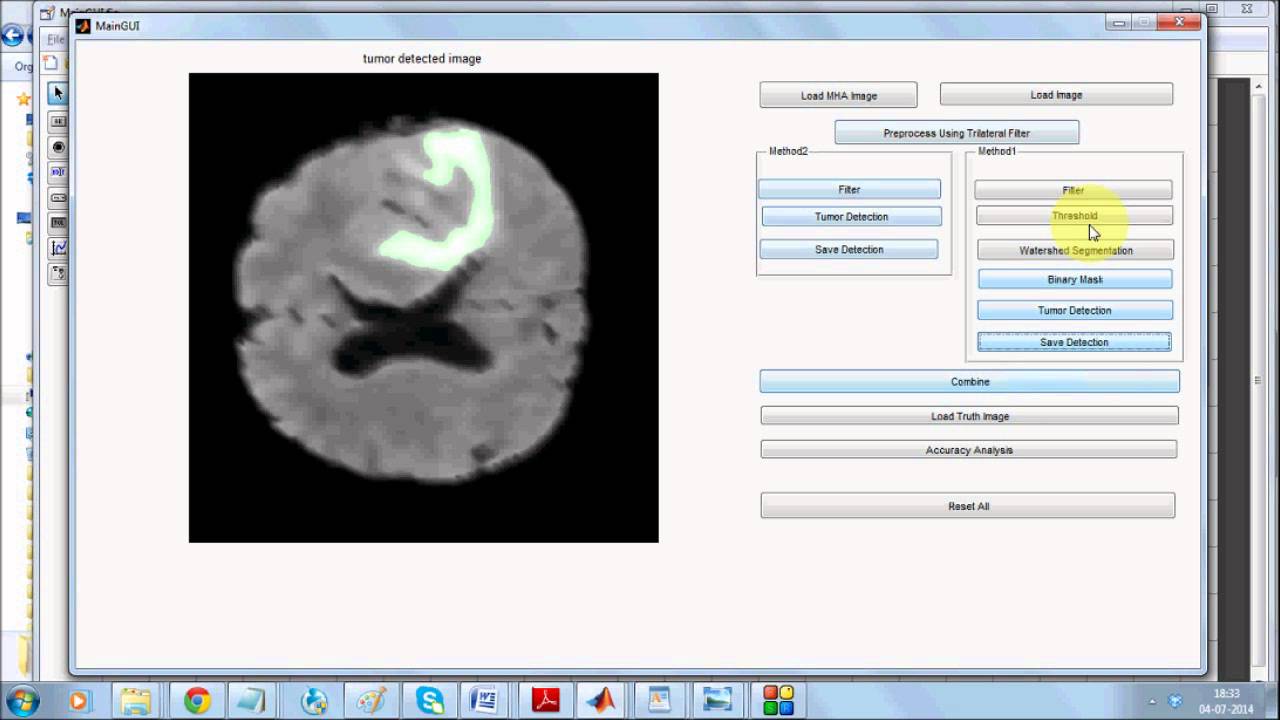Image resolution: width=1280 pixels, height=720 pixels.
Task: Select the Button Group component in GUIDE palette
Action: pos(58,272)
